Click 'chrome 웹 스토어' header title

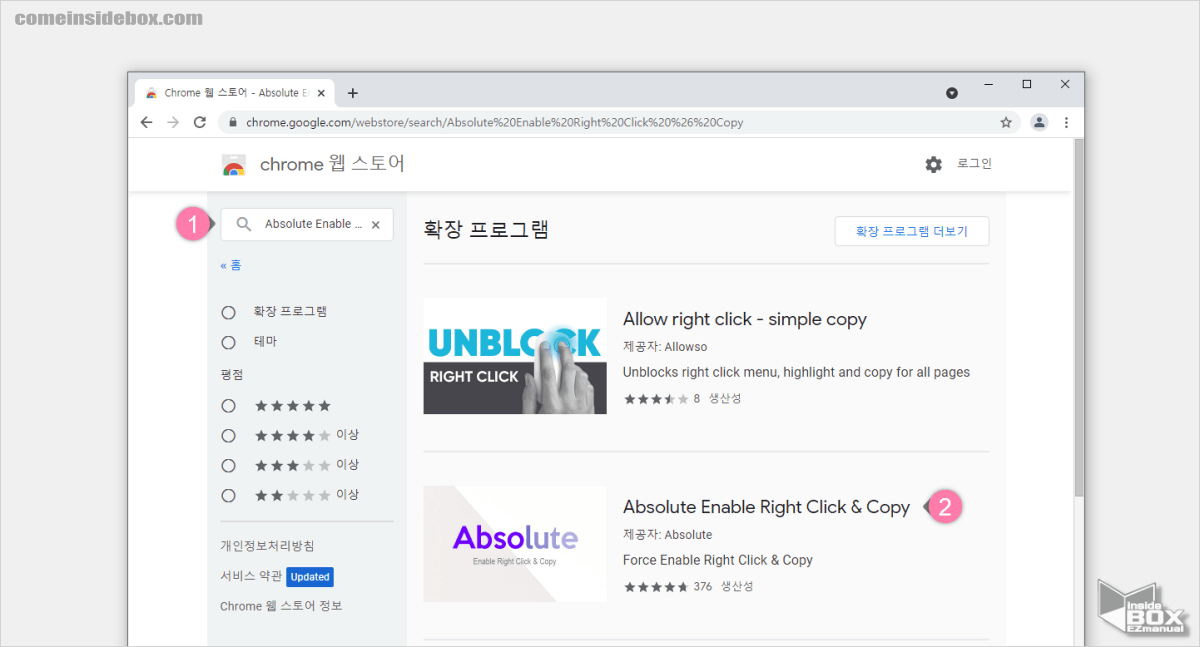[x=332, y=164]
